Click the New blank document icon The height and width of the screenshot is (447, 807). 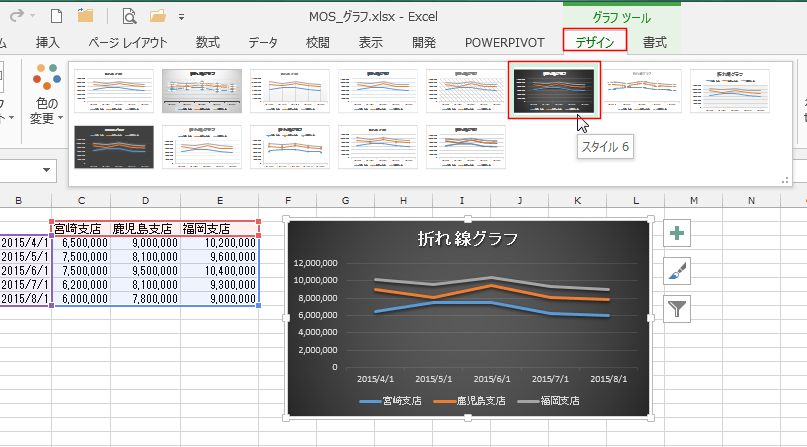point(56,16)
